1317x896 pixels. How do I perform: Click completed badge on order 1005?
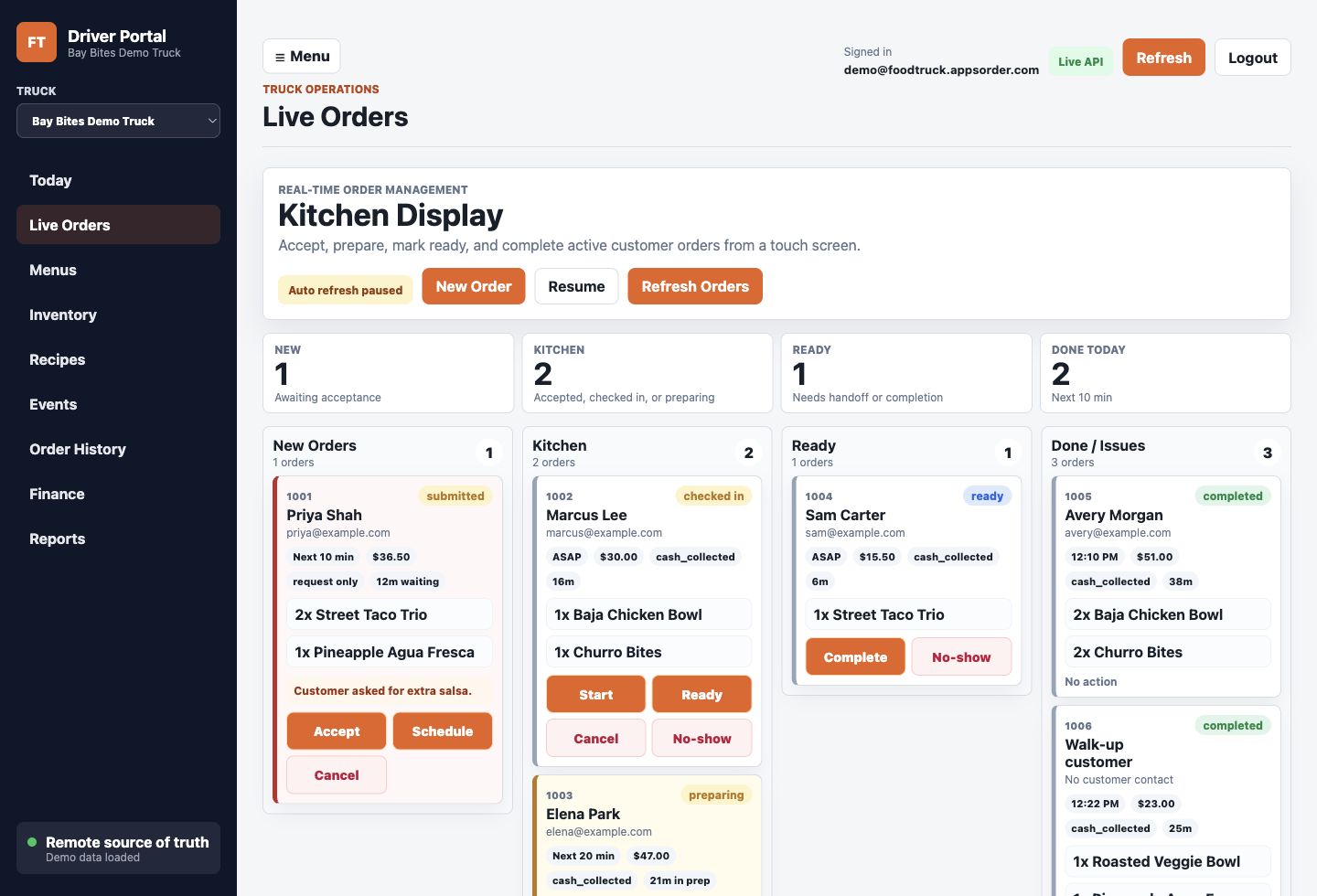1233,496
